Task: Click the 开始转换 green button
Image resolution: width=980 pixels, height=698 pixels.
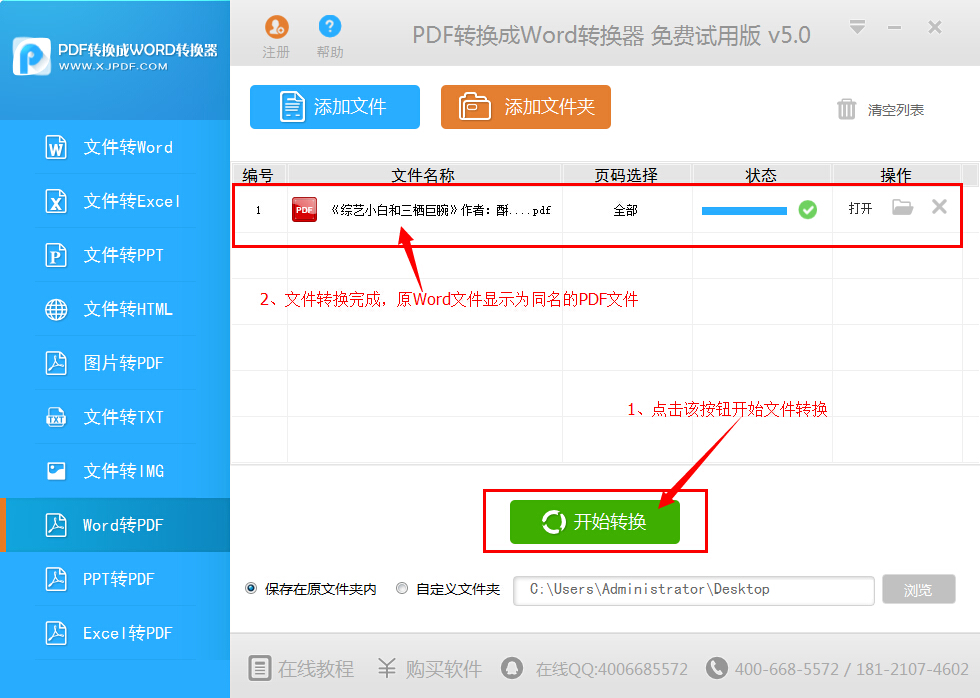Action: (594, 522)
